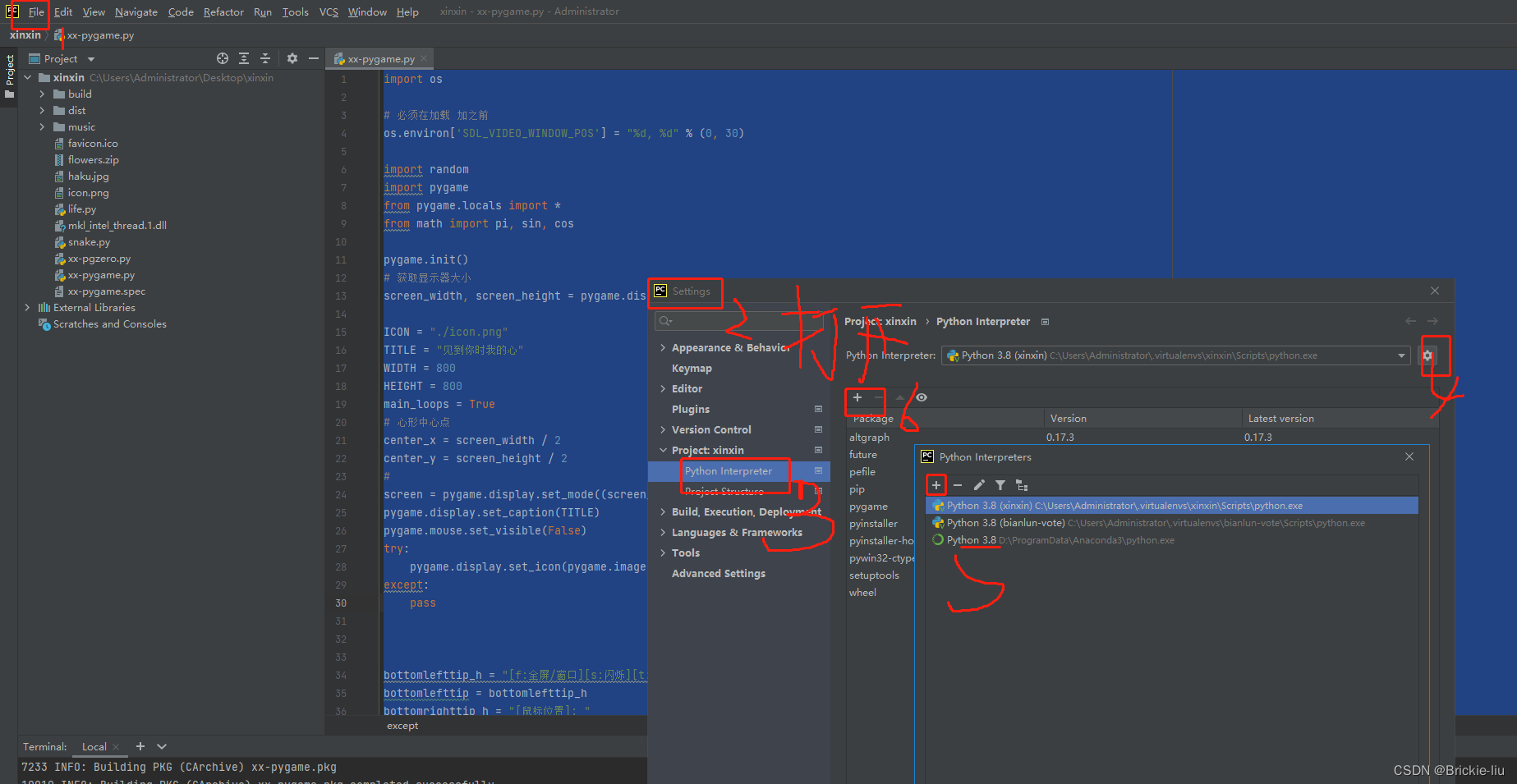Click Collapse All icon in Project panel
The image size is (1517, 784).
[x=265, y=58]
